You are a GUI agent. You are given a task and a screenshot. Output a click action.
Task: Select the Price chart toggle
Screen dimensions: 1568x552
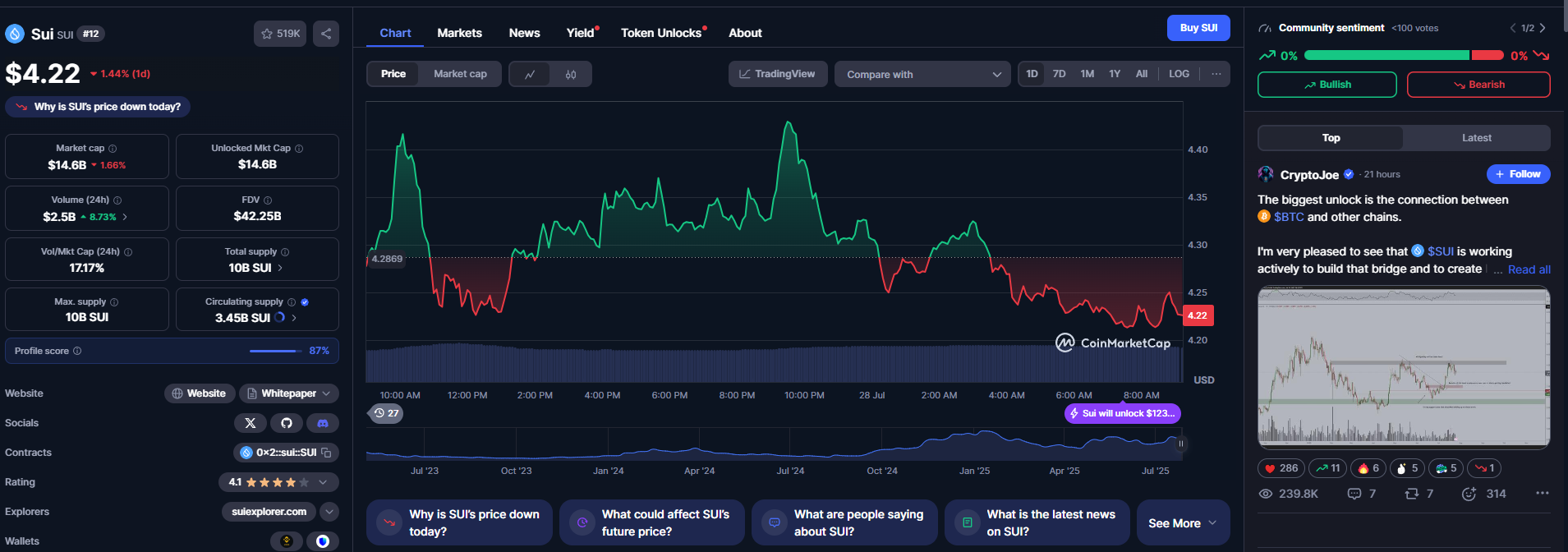393,74
